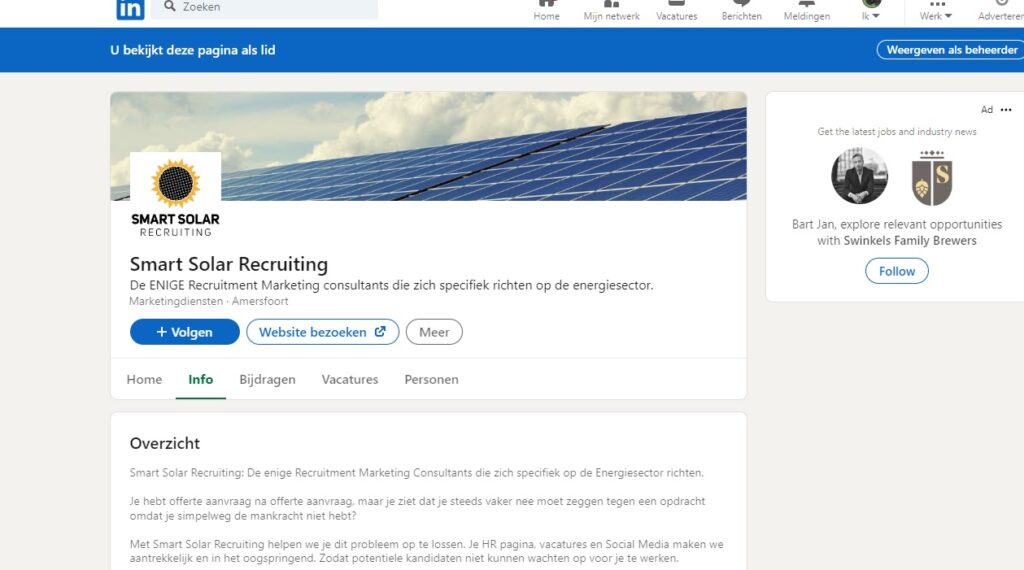Click 'U bekijkt deze pagina als lid' banner text
The width and height of the screenshot is (1024, 570).
[x=193, y=50]
